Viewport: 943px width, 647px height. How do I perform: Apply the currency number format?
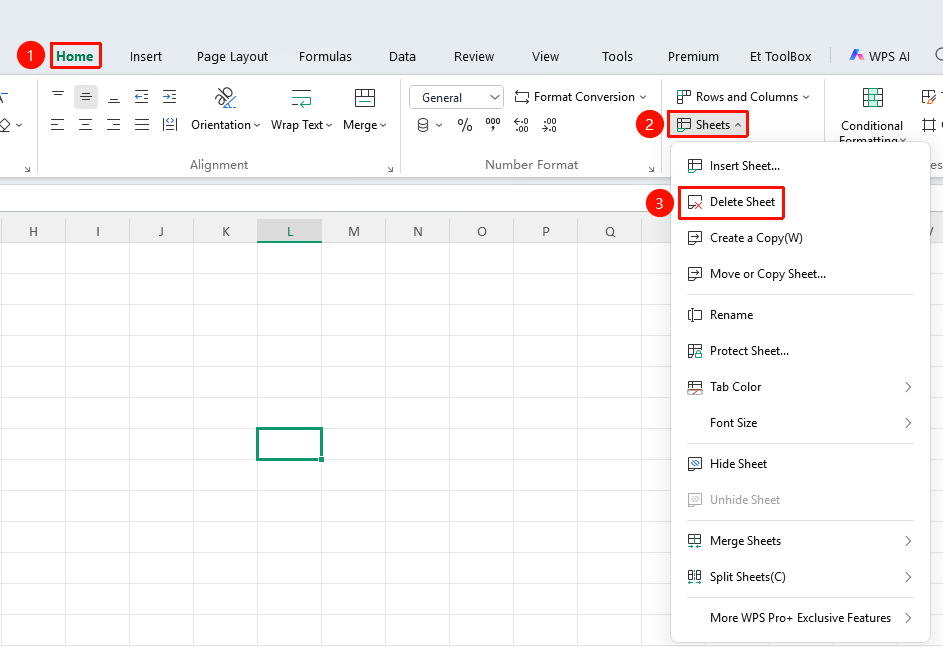423,125
